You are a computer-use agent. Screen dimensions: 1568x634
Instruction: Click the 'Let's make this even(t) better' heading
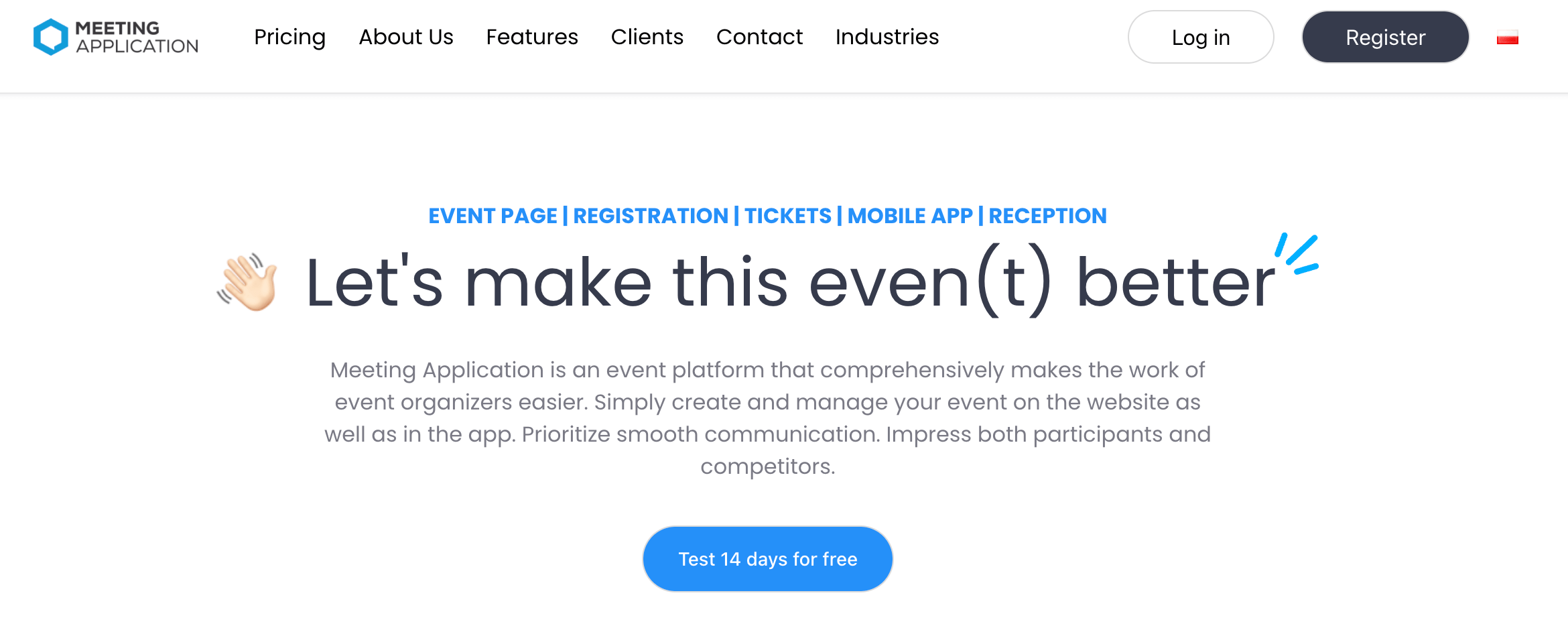pyautogui.click(x=791, y=281)
